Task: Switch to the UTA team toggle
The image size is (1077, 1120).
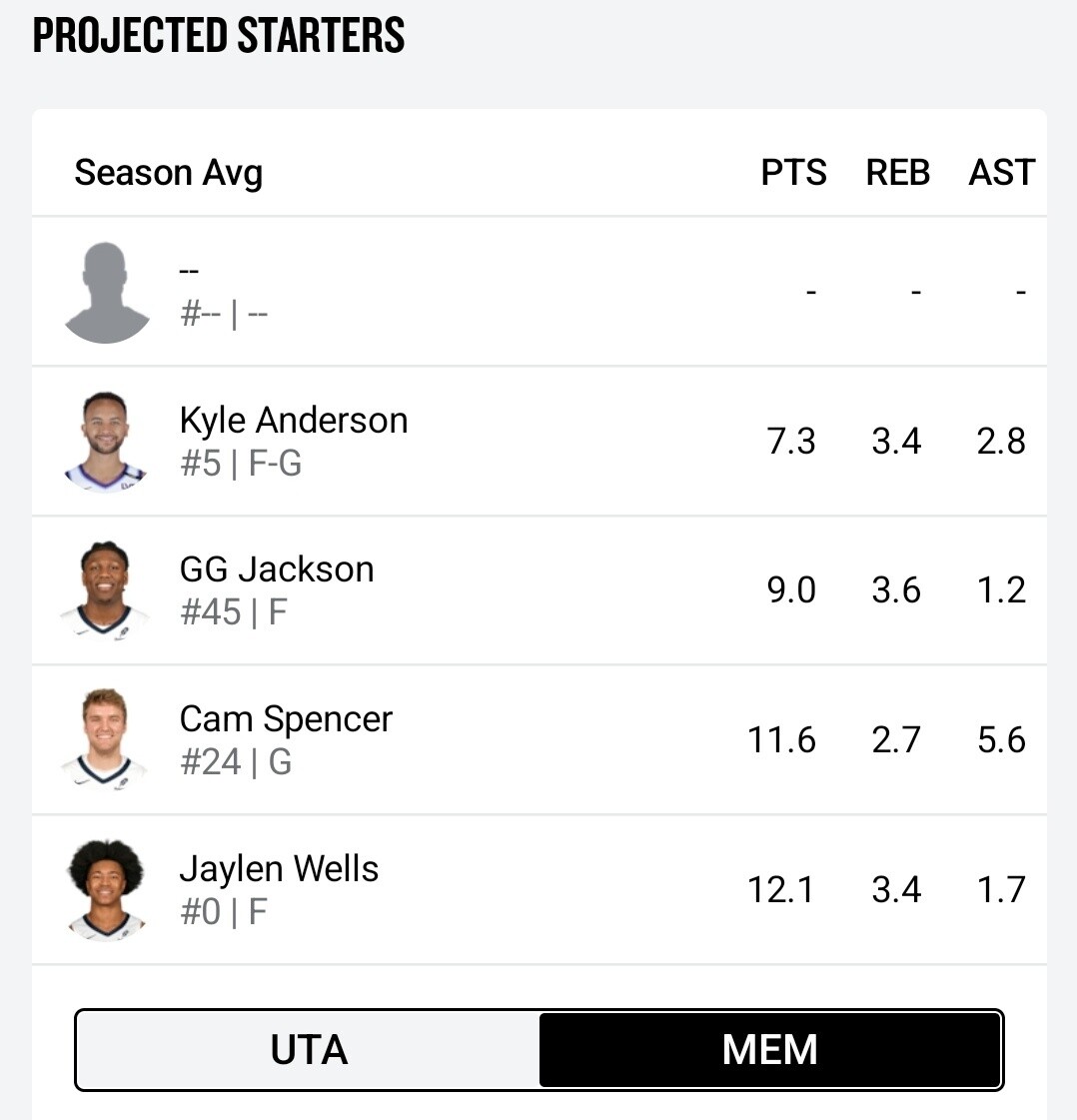Action: [309, 1050]
